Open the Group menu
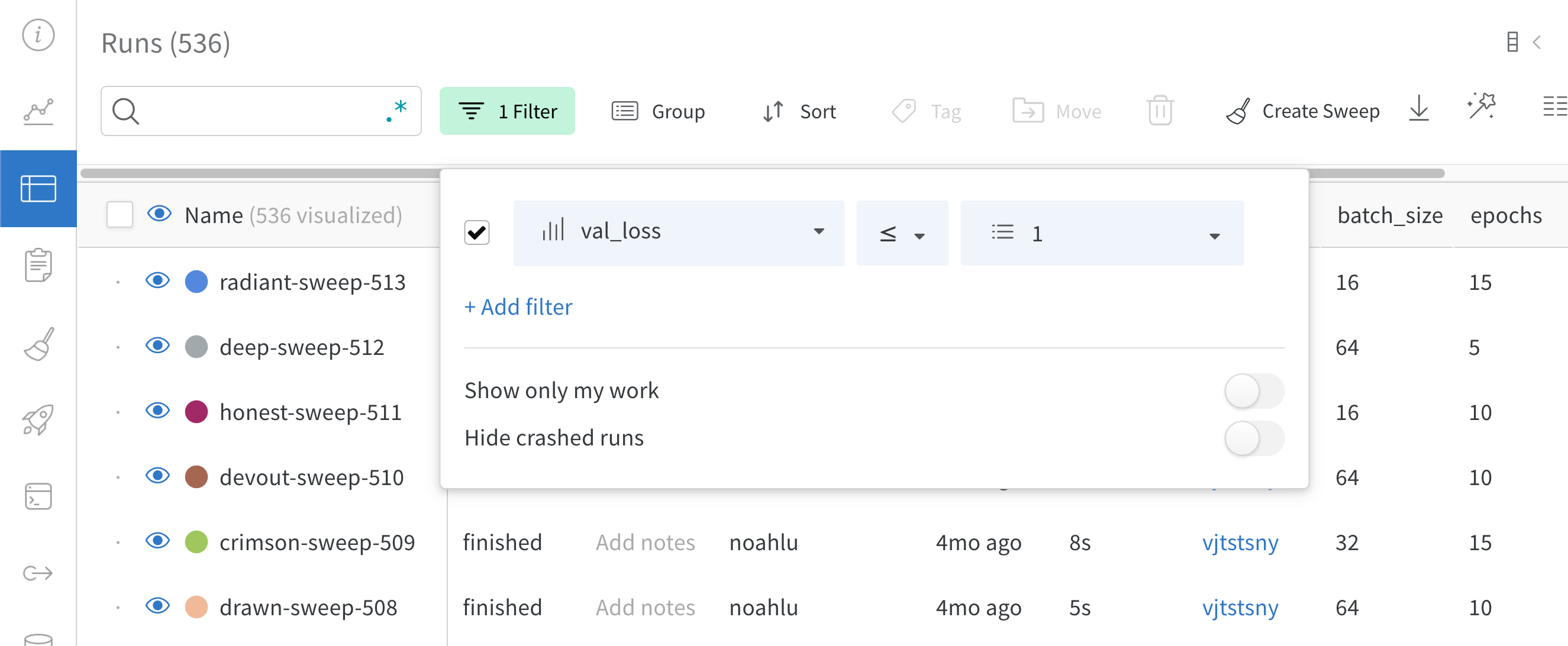The width and height of the screenshot is (1568, 646). (x=659, y=111)
